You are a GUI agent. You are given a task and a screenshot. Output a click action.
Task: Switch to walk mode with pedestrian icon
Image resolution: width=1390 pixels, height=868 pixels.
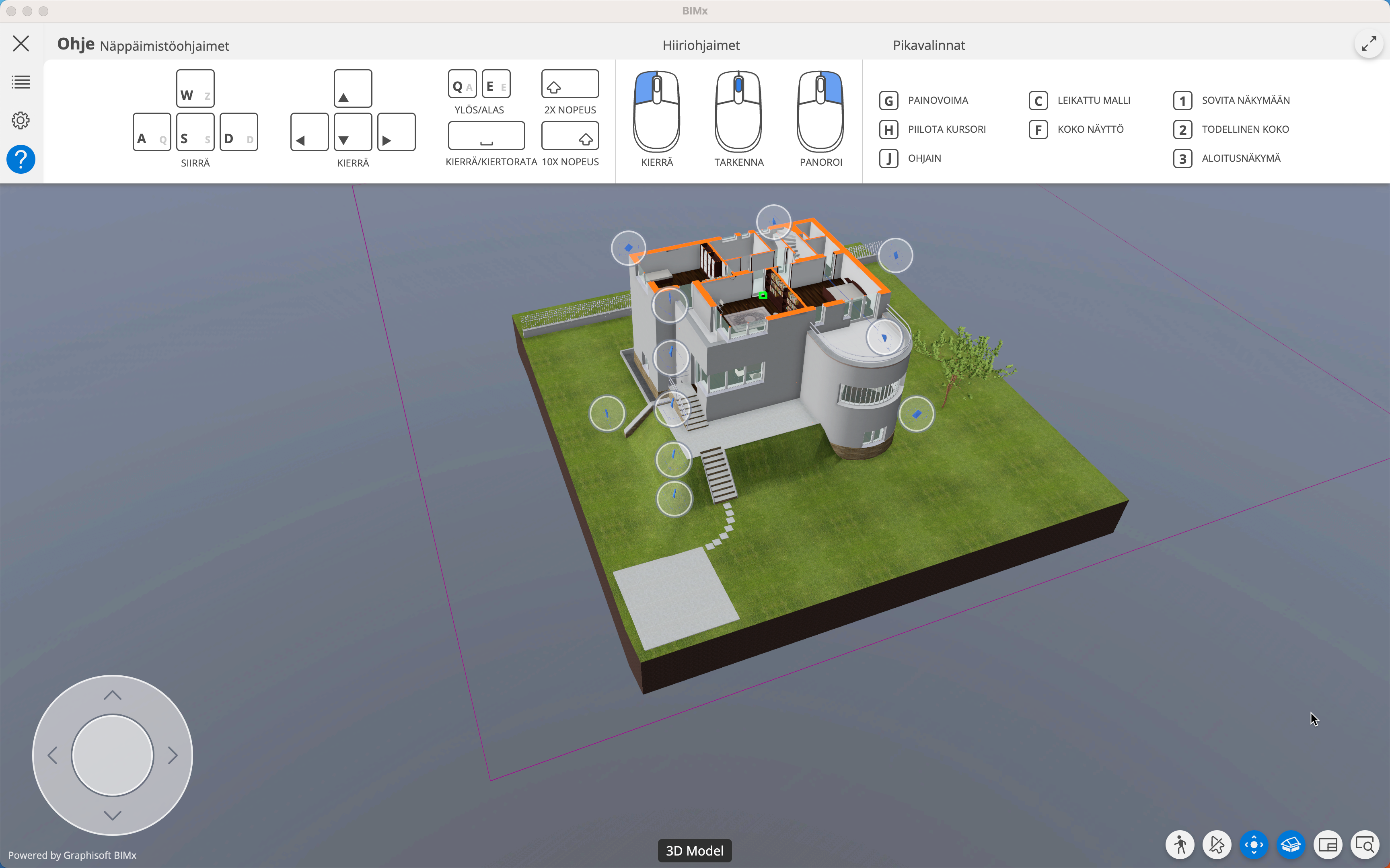(1180, 844)
